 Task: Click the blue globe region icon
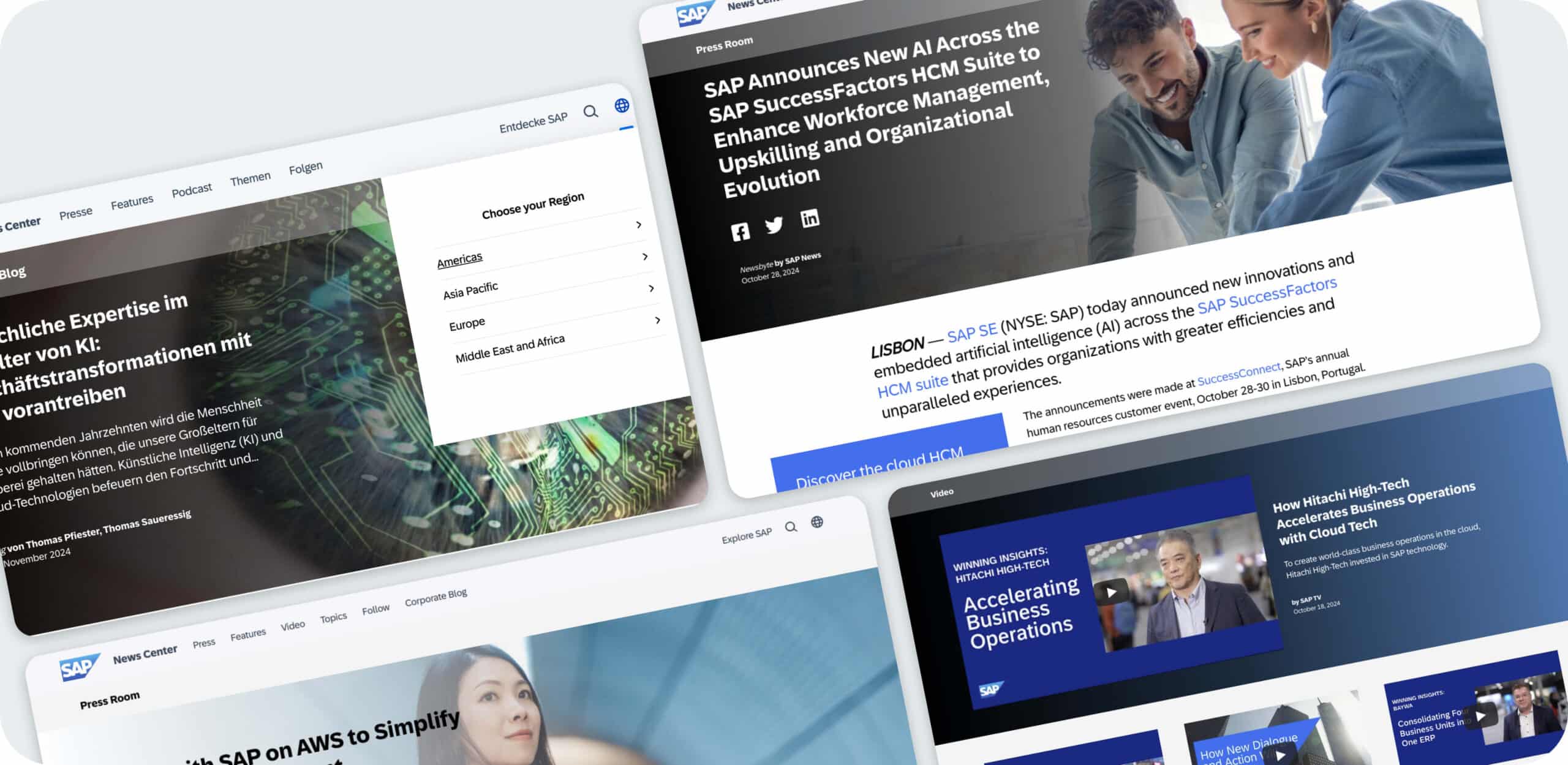622,105
